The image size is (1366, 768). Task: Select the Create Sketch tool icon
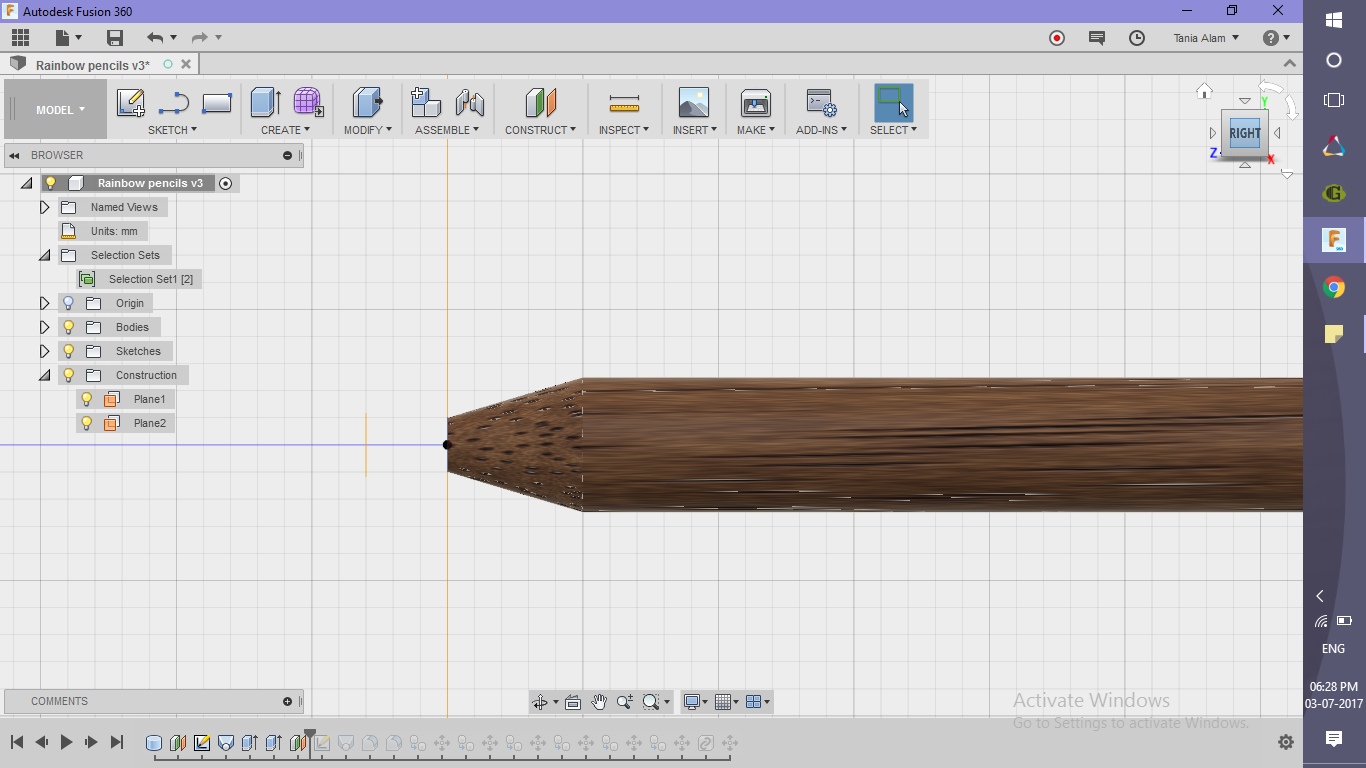131,103
